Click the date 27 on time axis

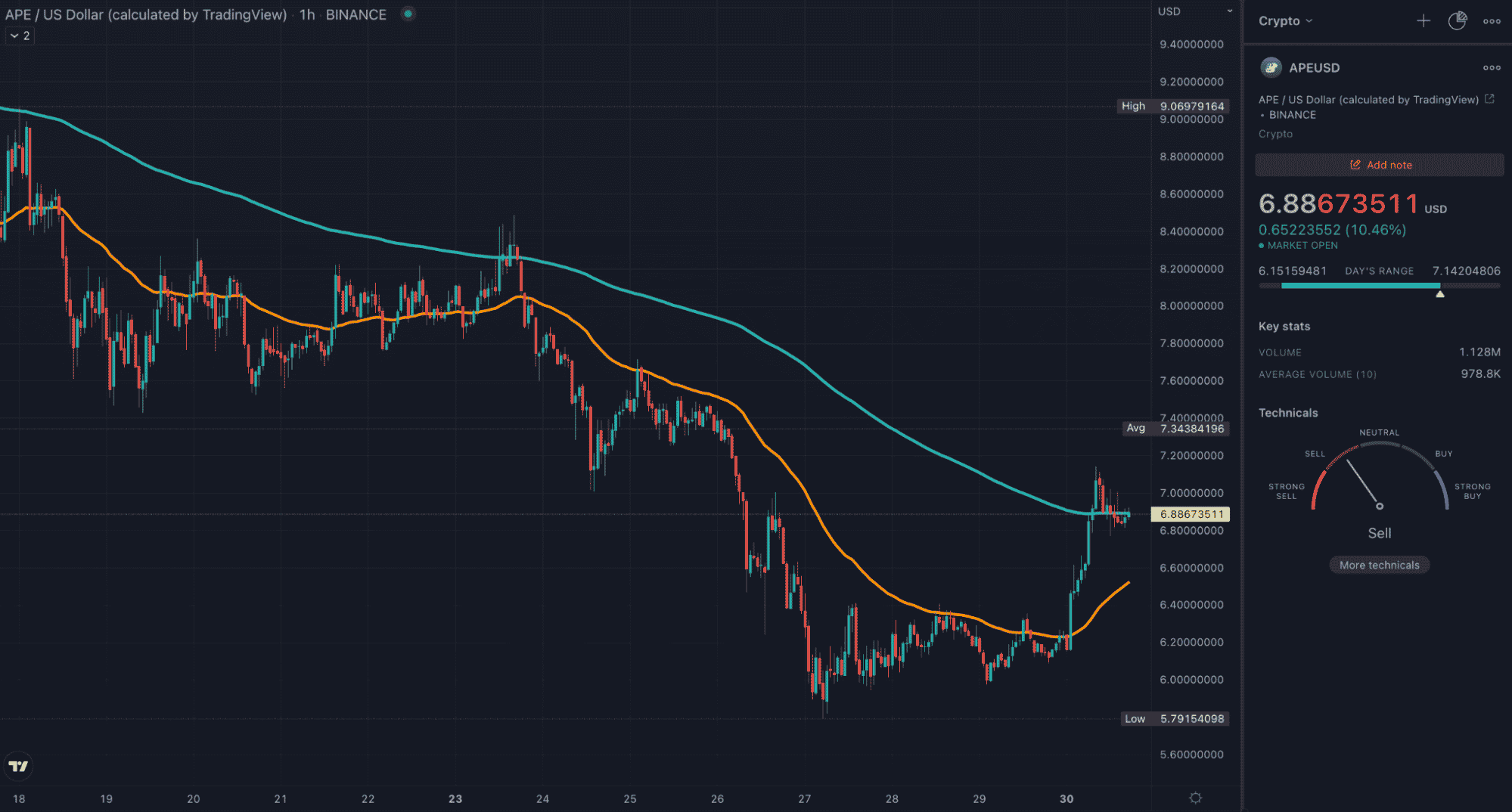pos(805,798)
